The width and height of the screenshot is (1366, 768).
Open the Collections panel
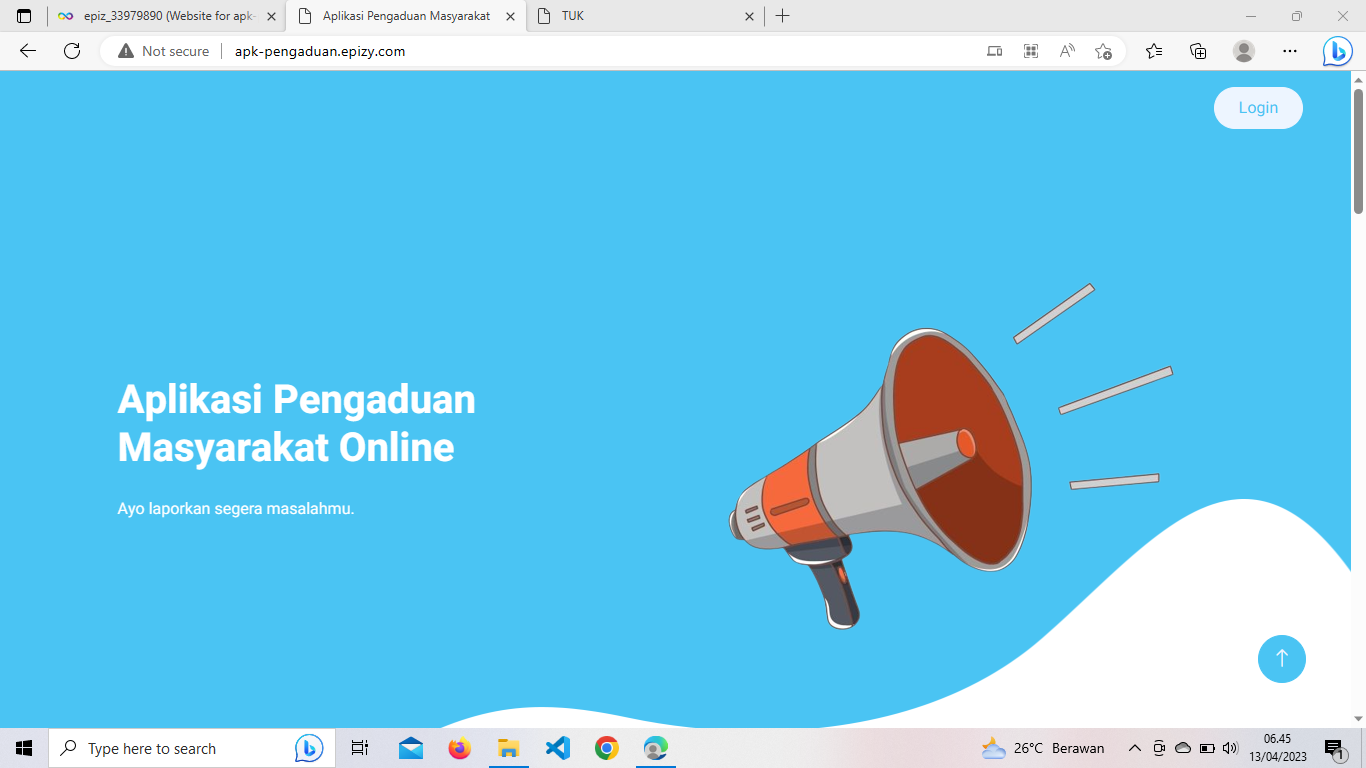click(x=1198, y=51)
